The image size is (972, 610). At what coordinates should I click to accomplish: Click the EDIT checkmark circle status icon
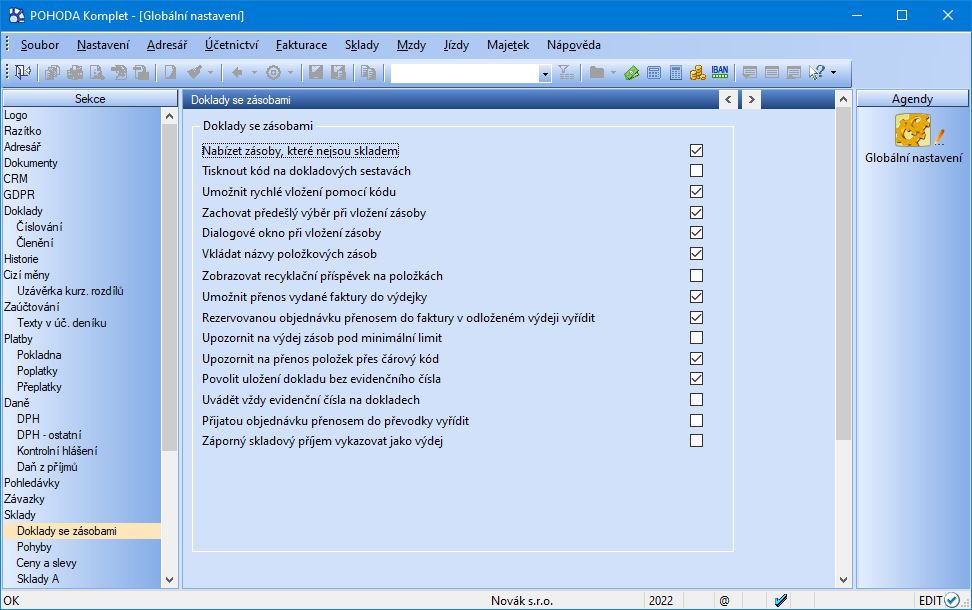[952, 600]
